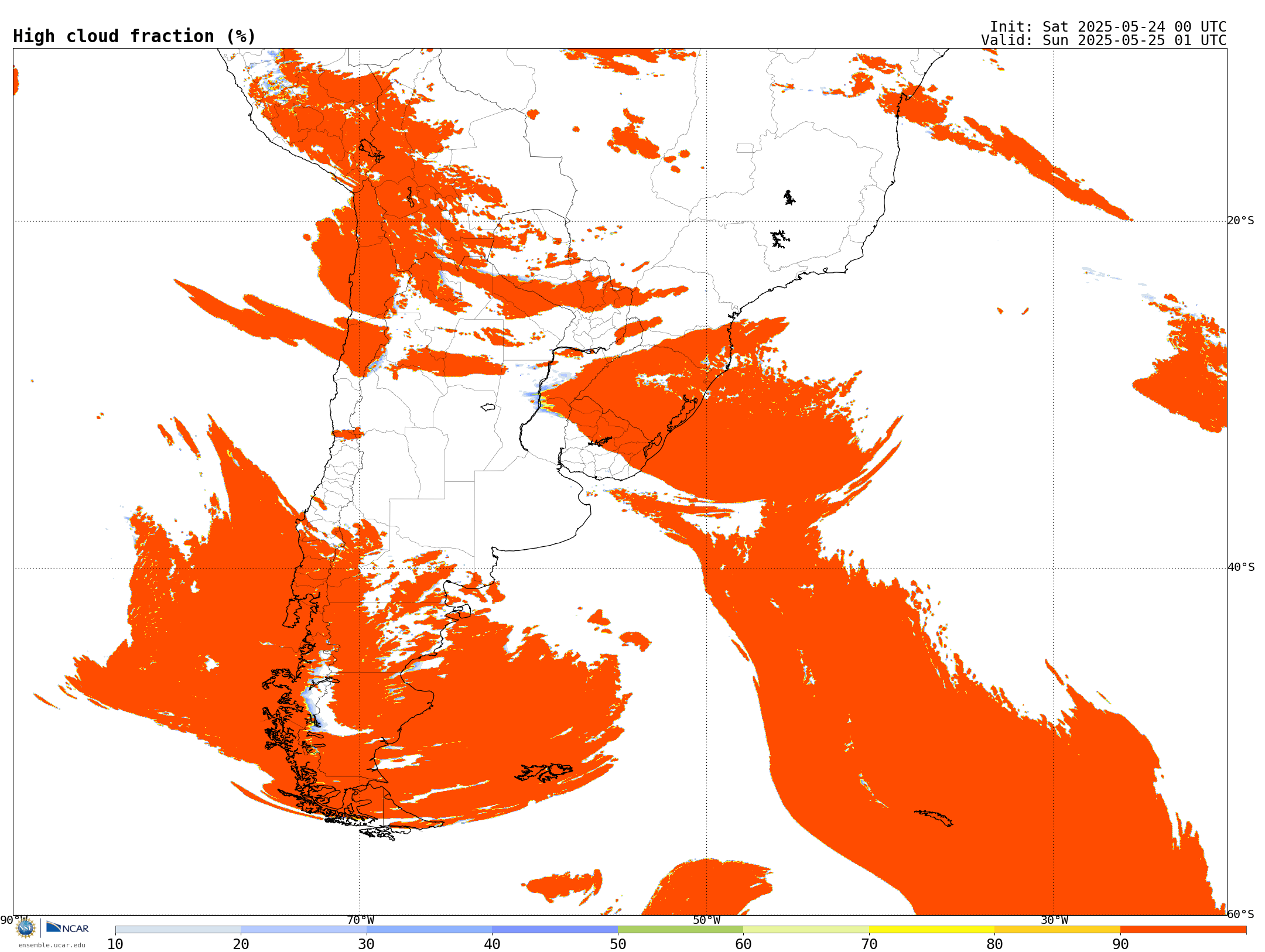Image resolution: width=1265 pixels, height=952 pixels.
Task: Select the 'Init: Sat 2025-05-24 00 UTC' text
Action: click(x=1107, y=27)
